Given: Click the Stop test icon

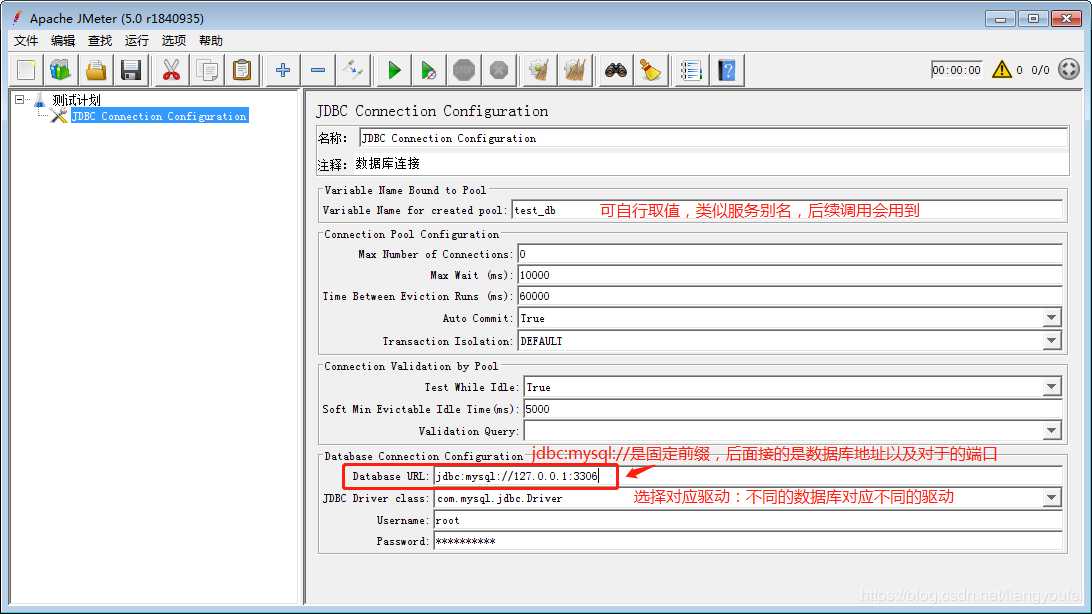Looking at the screenshot, I should point(464,70).
